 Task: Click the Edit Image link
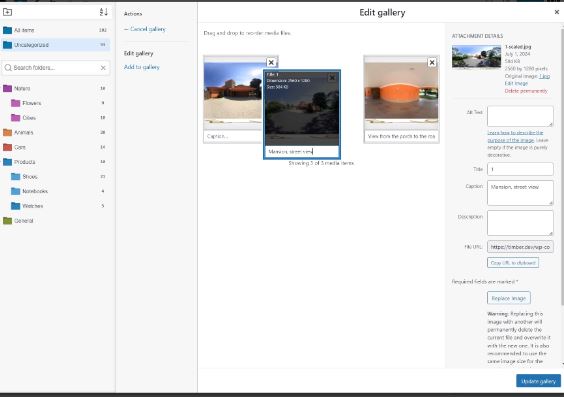point(516,83)
